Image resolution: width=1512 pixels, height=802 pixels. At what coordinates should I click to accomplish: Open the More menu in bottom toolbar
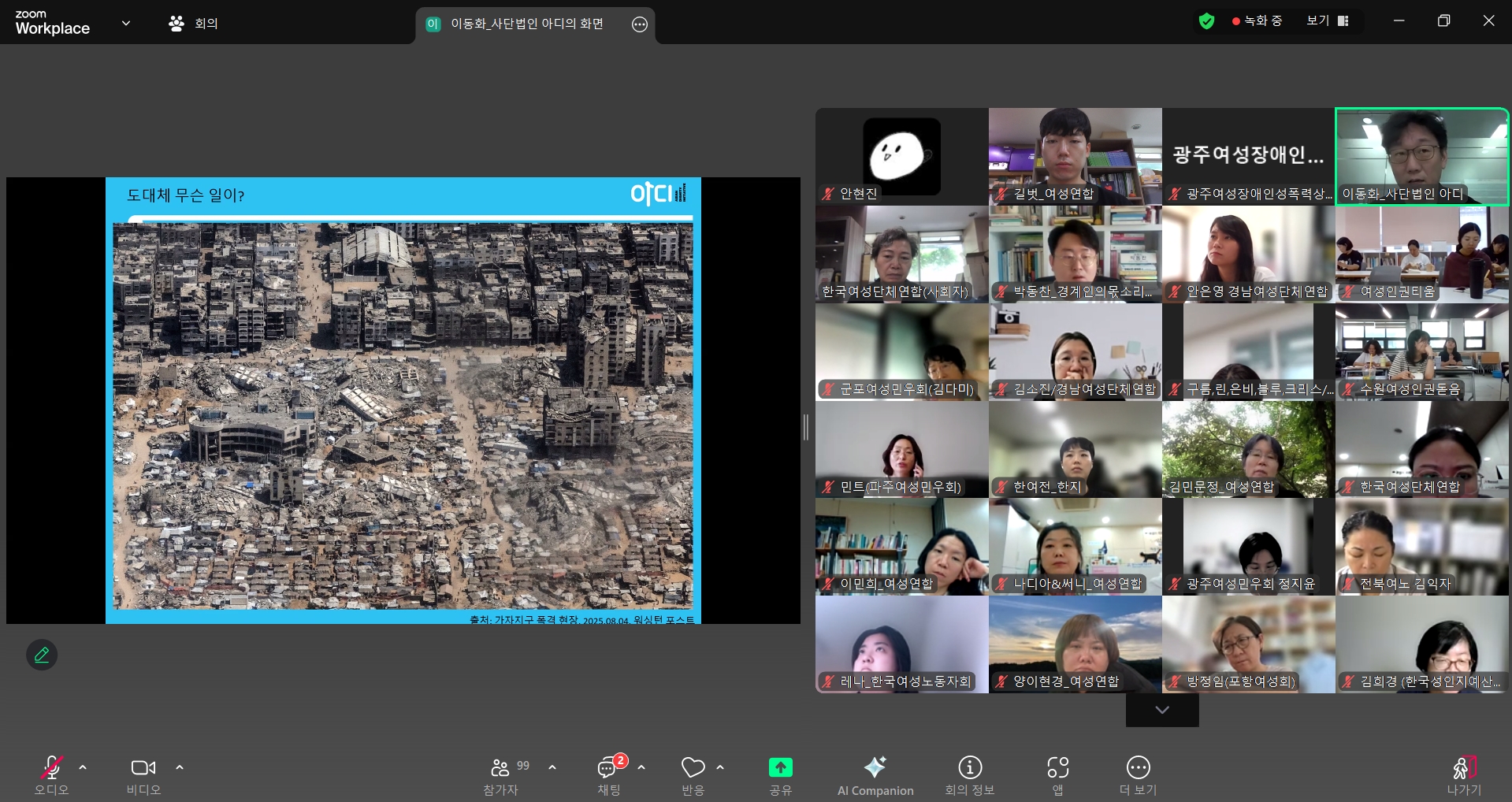point(1138,775)
